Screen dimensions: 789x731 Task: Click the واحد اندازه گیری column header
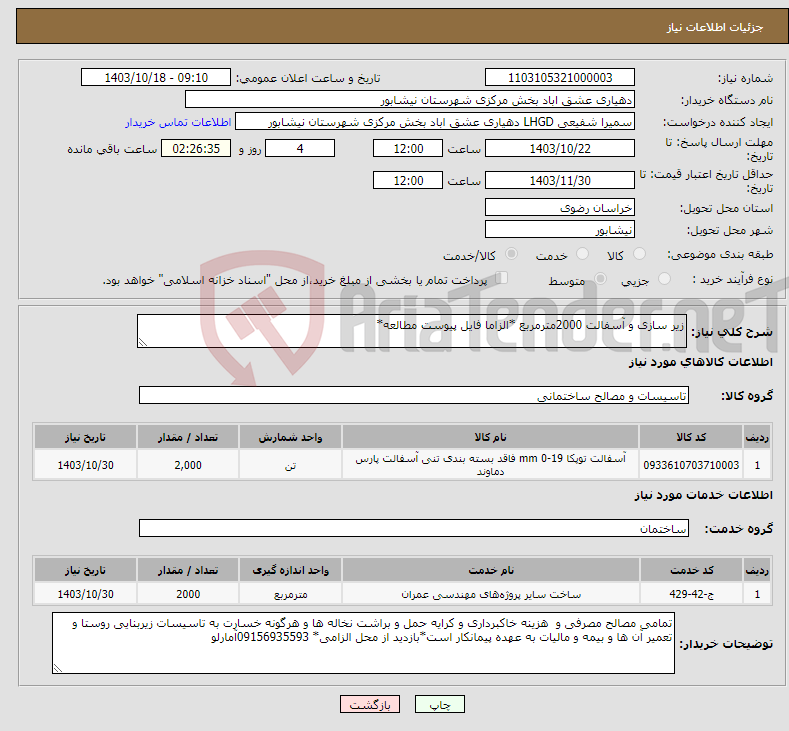(x=290, y=570)
